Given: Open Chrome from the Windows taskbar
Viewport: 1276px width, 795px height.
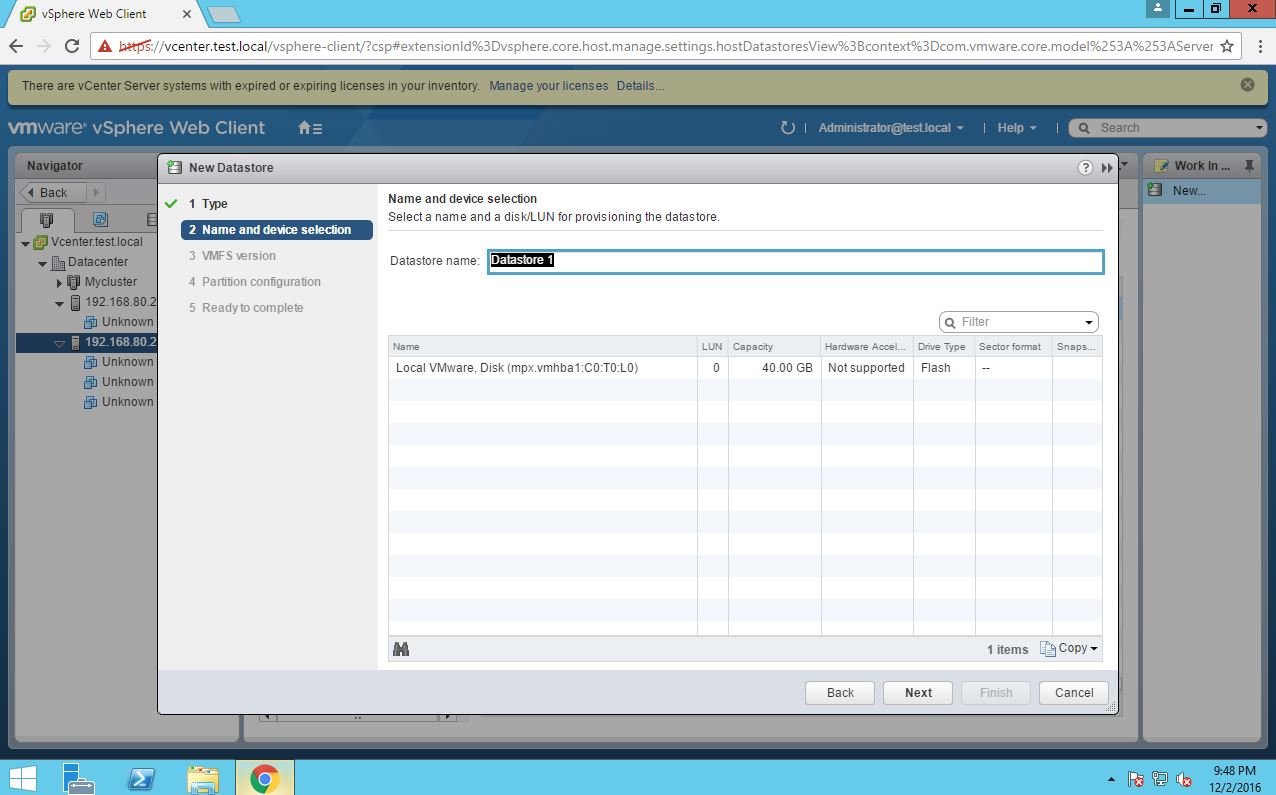Looking at the screenshot, I should [265, 777].
